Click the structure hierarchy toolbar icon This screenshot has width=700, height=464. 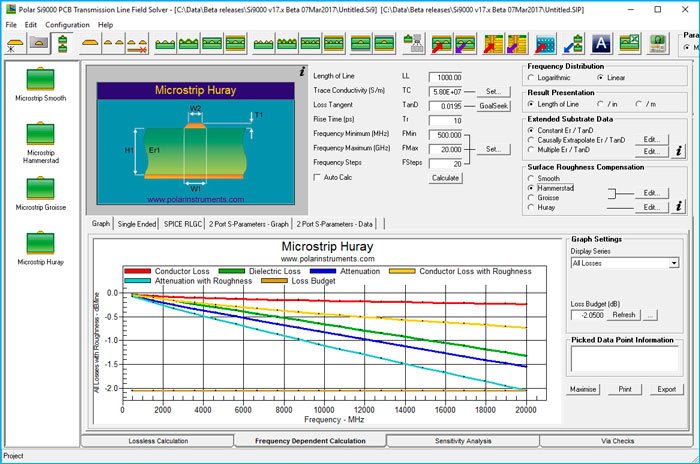click(x=413, y=44)
